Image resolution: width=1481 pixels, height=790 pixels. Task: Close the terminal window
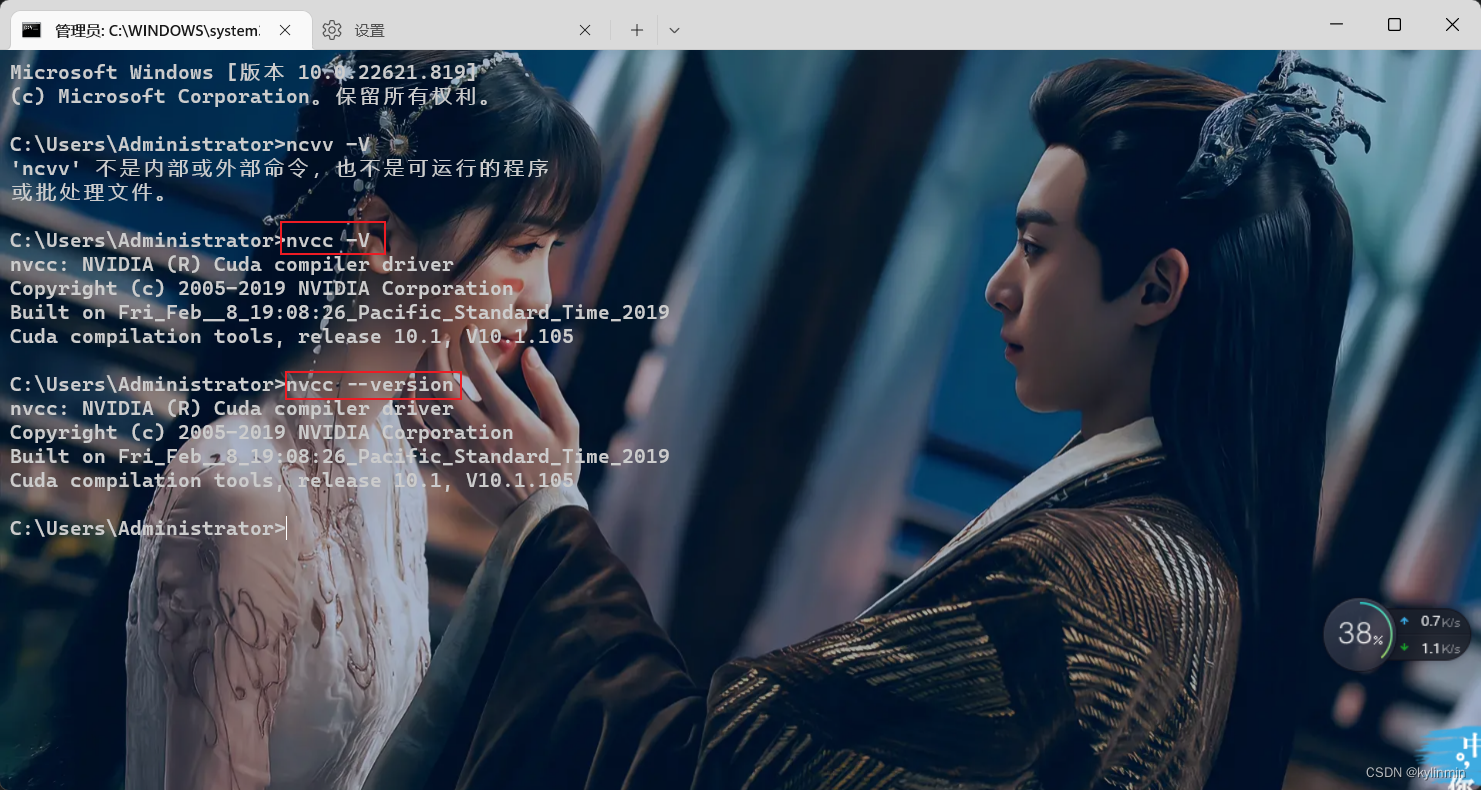pyautogui.click(x=1452, y=24)
